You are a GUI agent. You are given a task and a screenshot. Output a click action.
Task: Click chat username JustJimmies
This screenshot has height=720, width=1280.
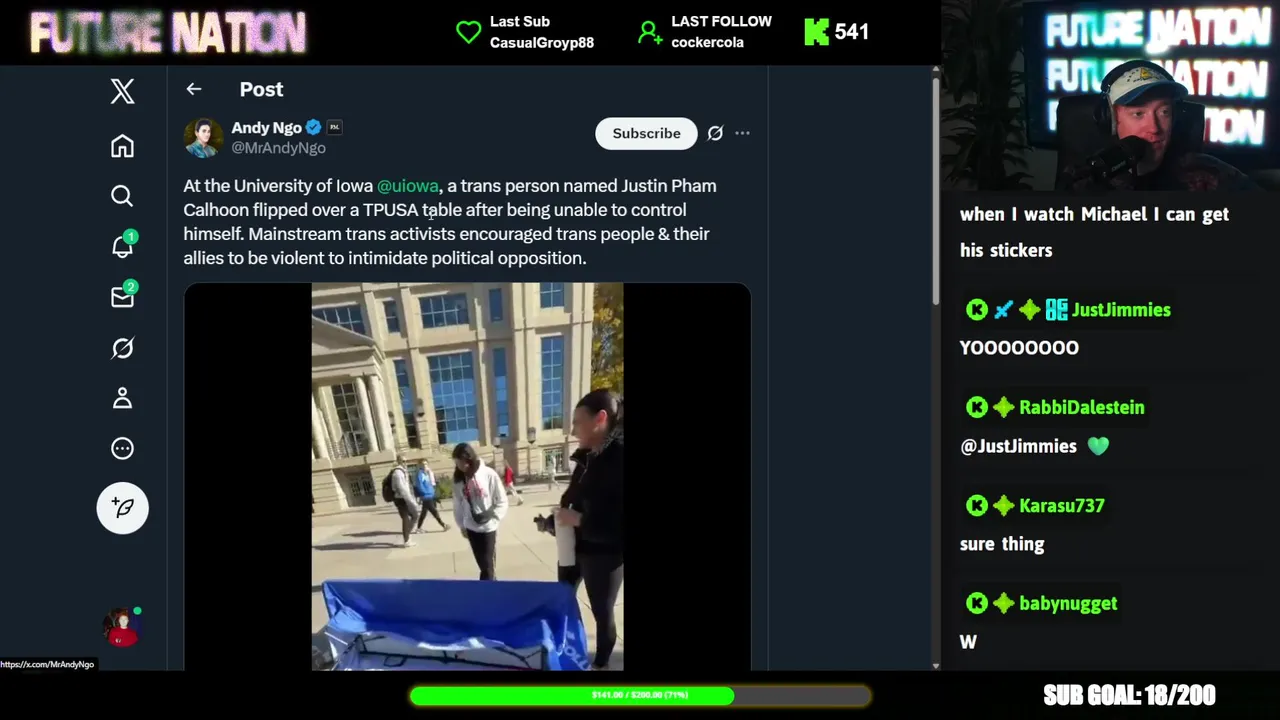[1121, 310]
